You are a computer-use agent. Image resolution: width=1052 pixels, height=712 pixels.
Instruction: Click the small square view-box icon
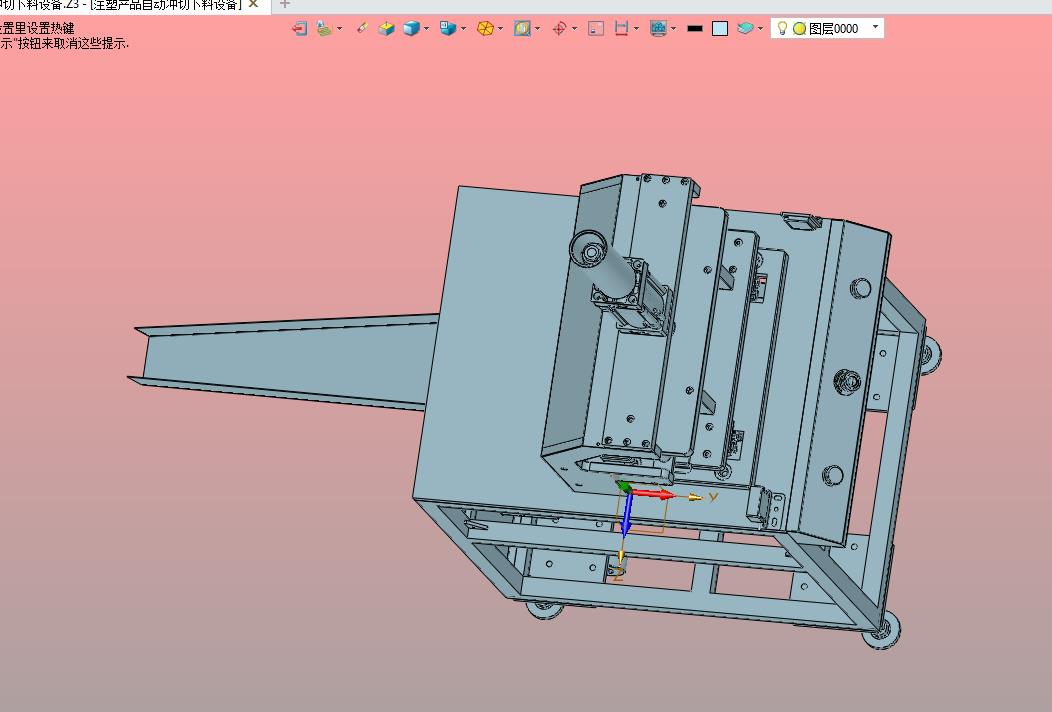coord(595,28)
